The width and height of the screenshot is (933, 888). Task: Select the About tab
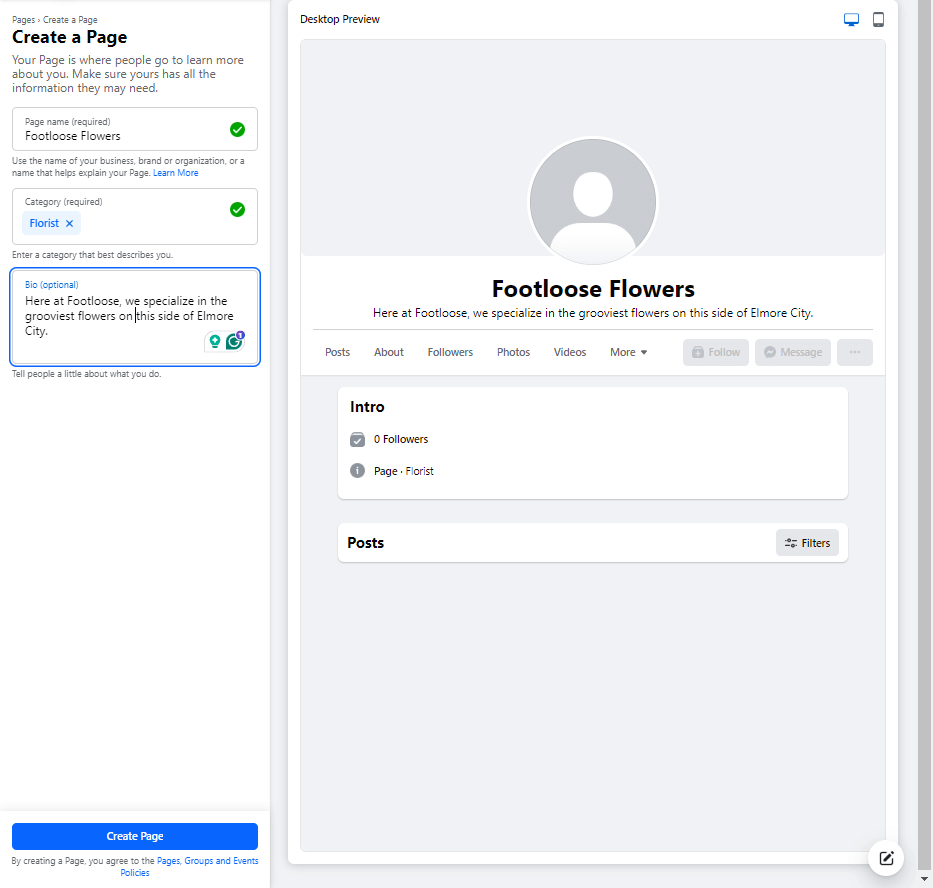(x=388, y=351)
